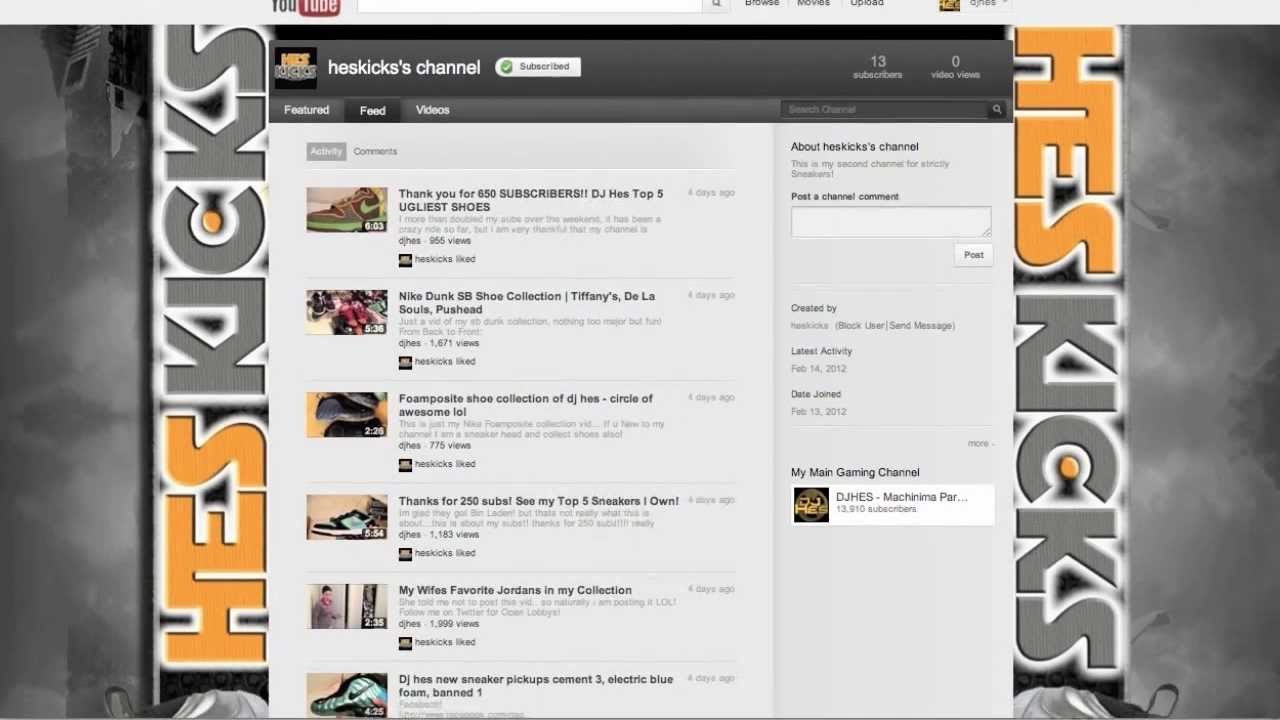Click heskicks icon under 250 subs video
Viewport: 1280px width, 720px height.
coord(405,553)
